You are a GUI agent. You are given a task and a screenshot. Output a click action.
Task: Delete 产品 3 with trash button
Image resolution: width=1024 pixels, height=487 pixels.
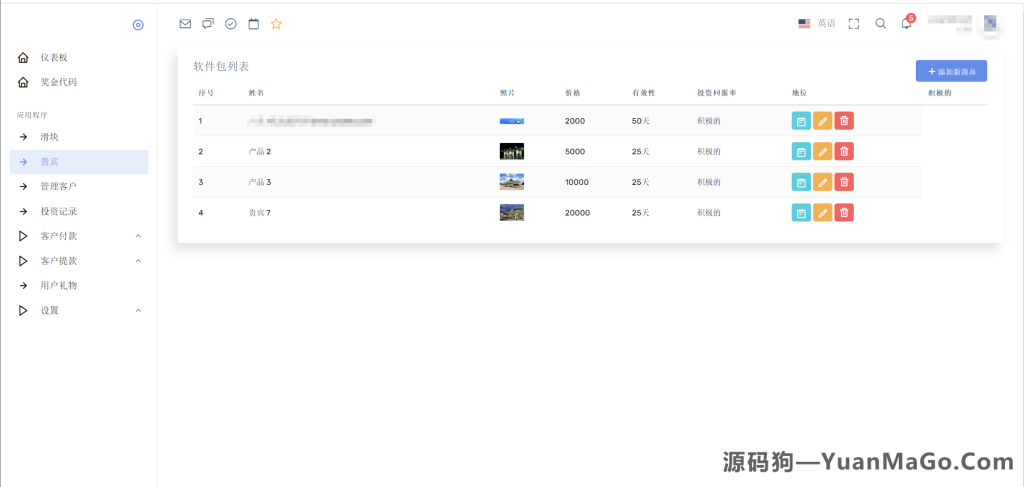pos(844,182)
